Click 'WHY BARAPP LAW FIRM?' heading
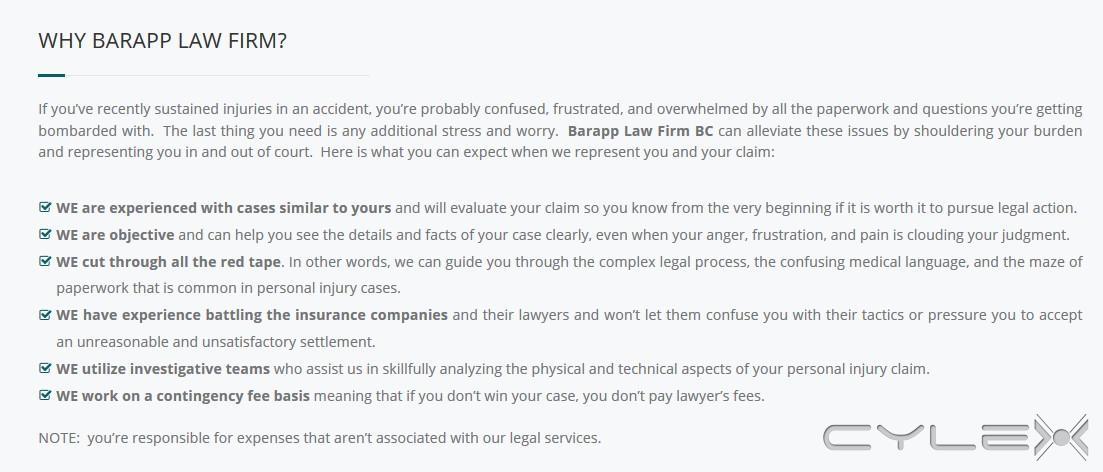 [162, 40]
